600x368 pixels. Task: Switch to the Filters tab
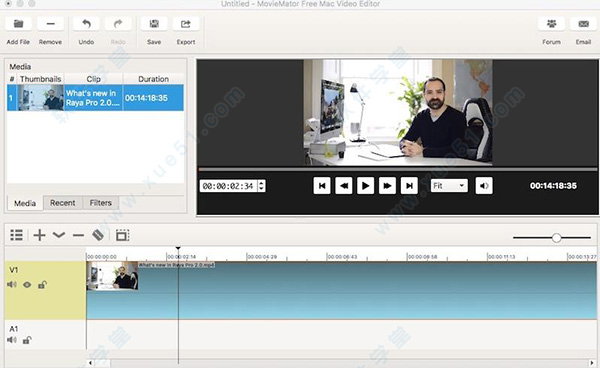click(101, 203)
